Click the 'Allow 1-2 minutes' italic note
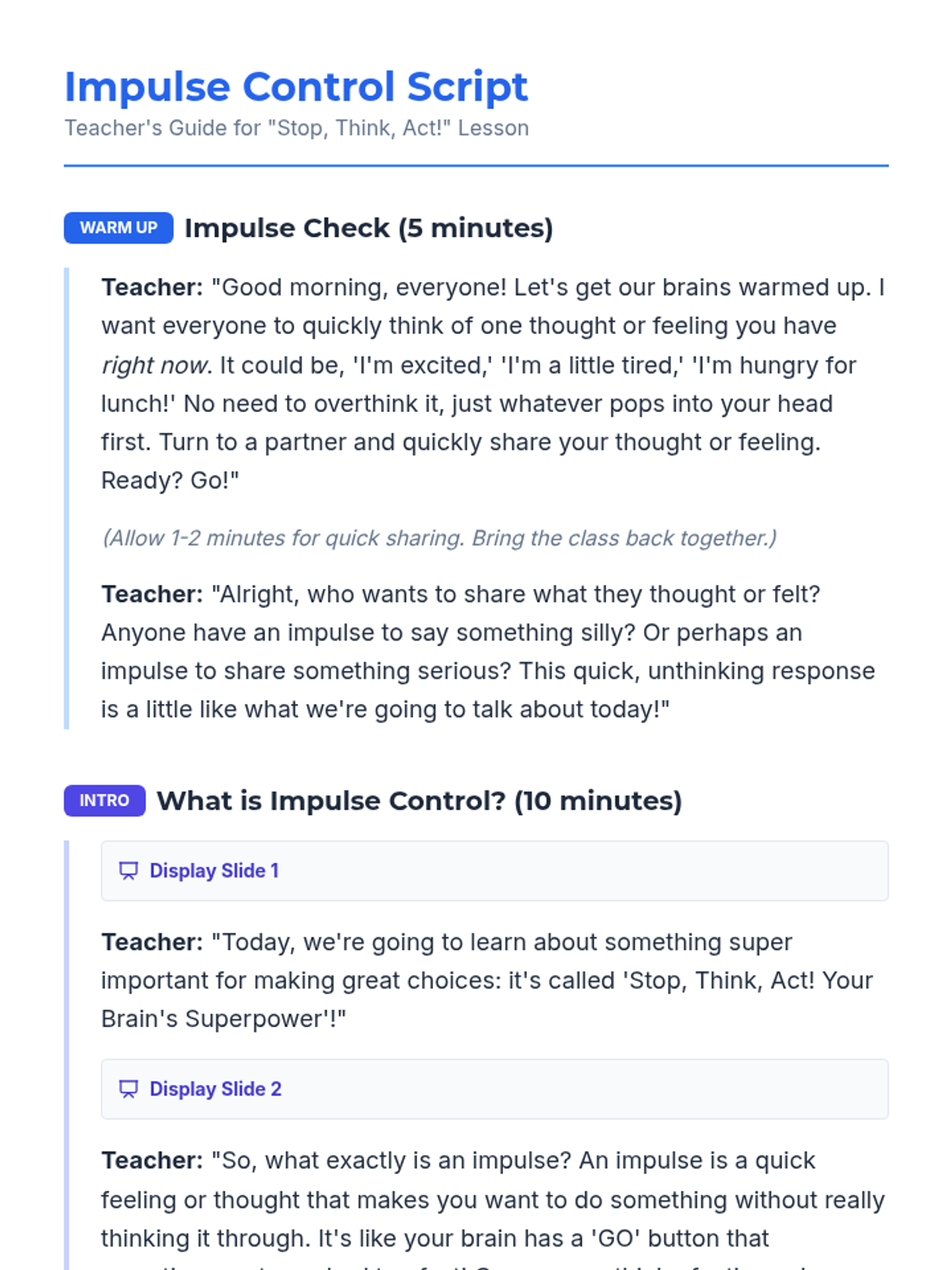The image size is (952, 1270). [439, 538]
